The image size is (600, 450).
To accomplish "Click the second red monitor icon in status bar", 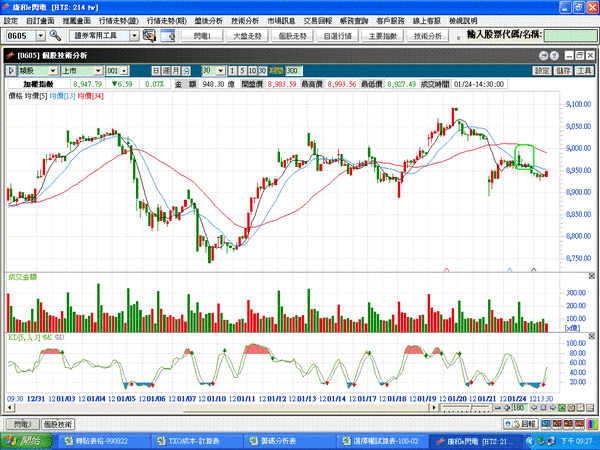I will pos(568,424).
